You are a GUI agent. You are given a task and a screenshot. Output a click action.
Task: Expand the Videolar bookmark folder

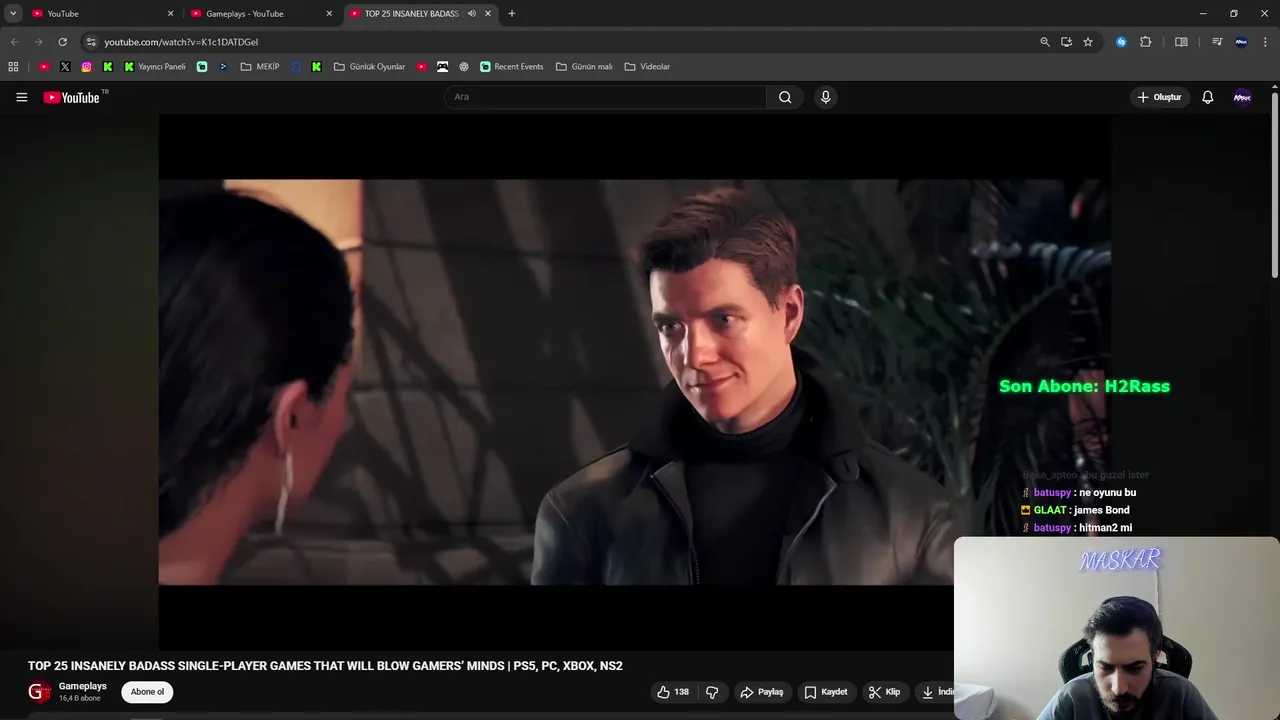point(647,67)
